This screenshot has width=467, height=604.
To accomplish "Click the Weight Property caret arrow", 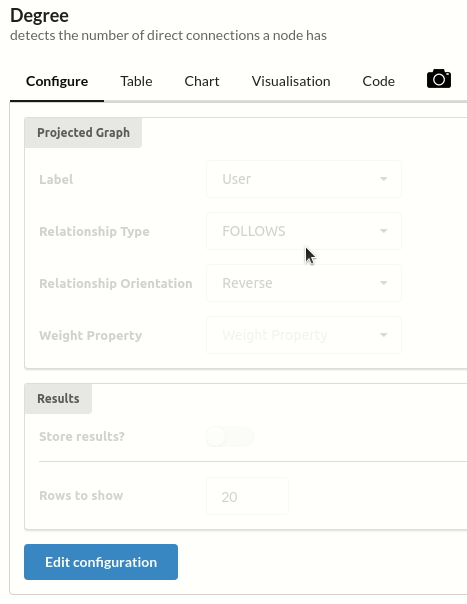I will 383,335.
